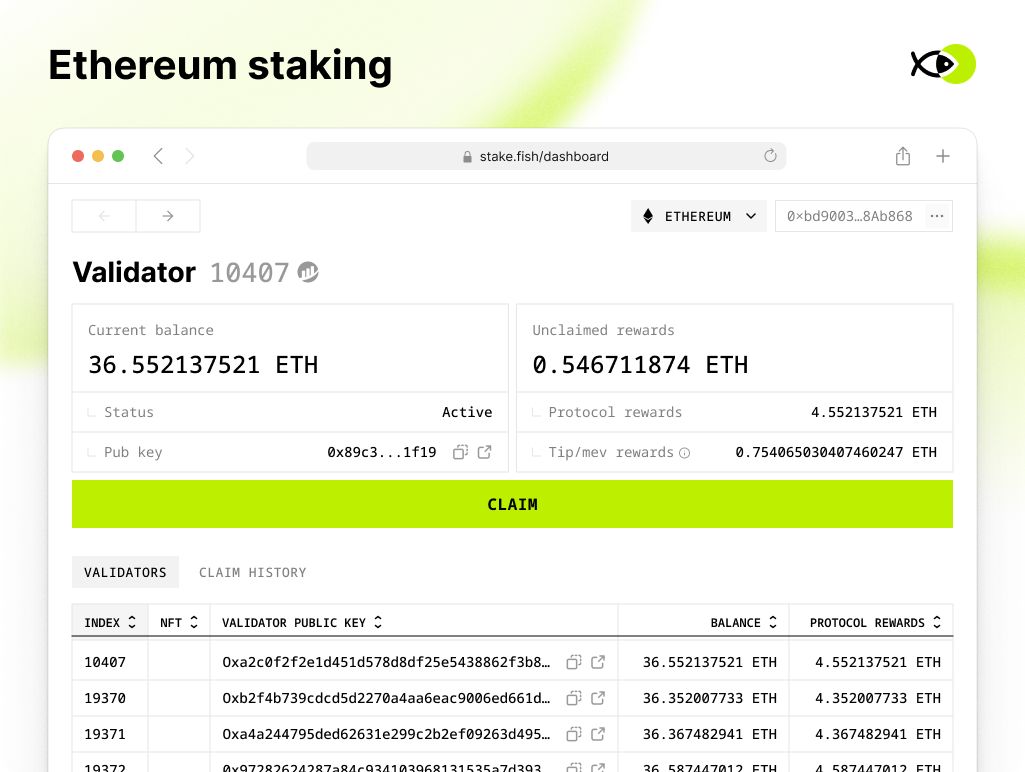Copy public key of validator 19371 row
1025x772 pixels.
pyautogui.click(x=573, y=734)
